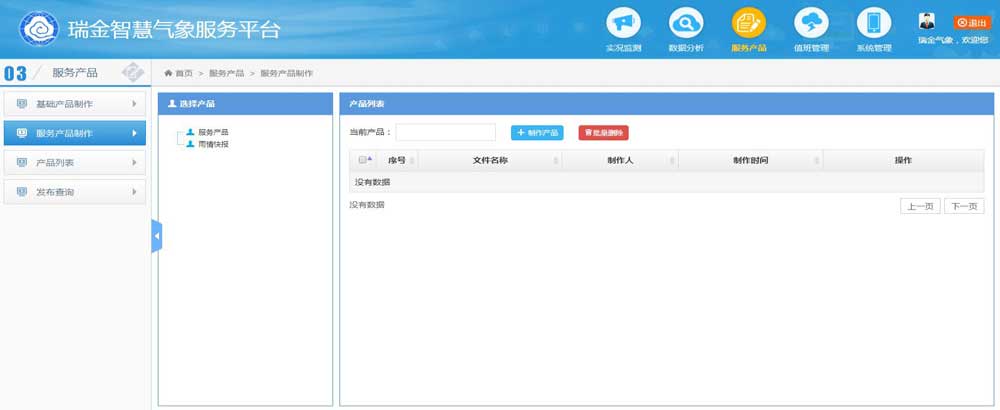Select 服务产品制作 in the sidebar menu
Screen dimensions: 1000x410
[75, 133]
